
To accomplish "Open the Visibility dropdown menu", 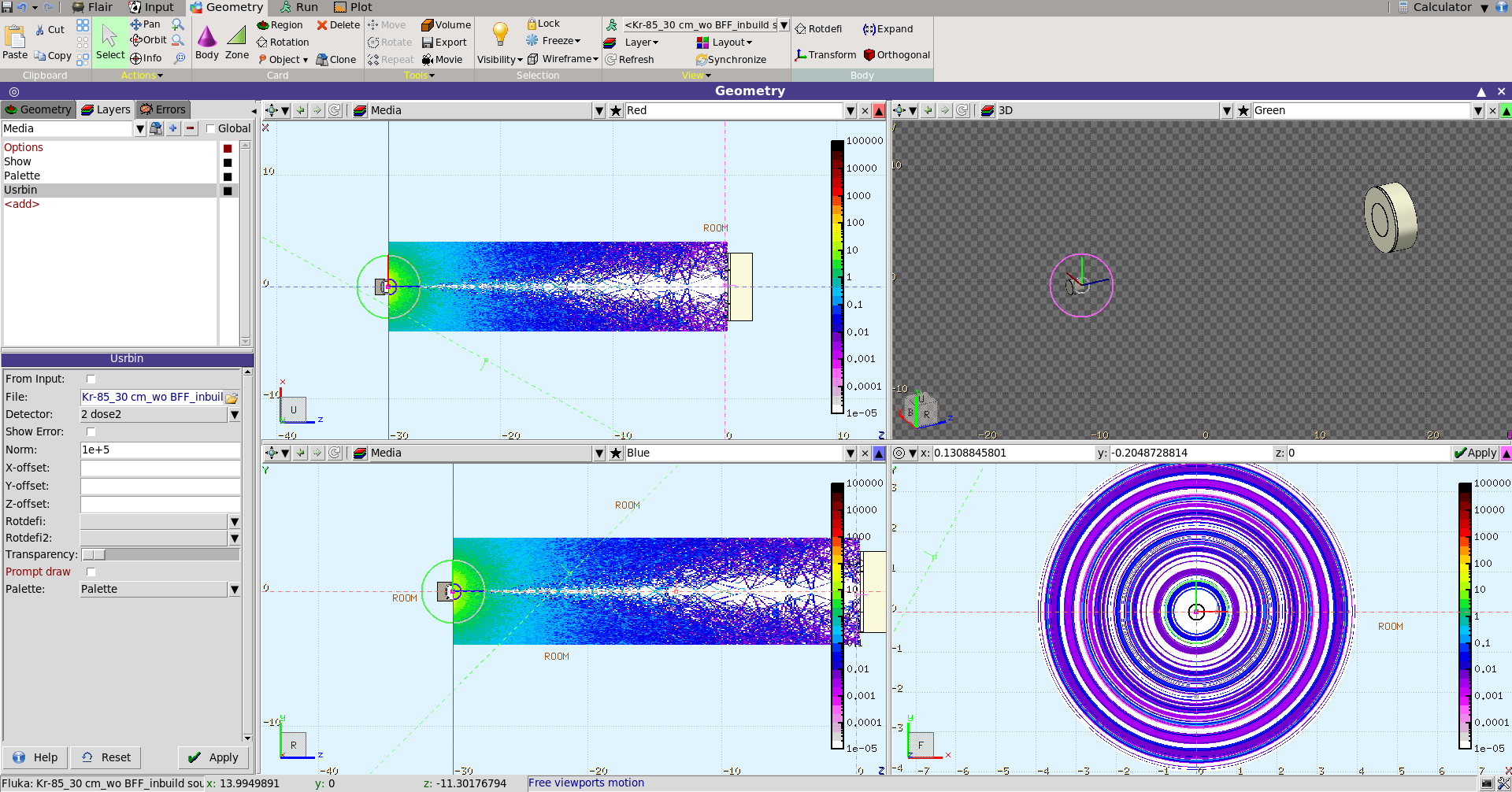I will pos(499,60).
